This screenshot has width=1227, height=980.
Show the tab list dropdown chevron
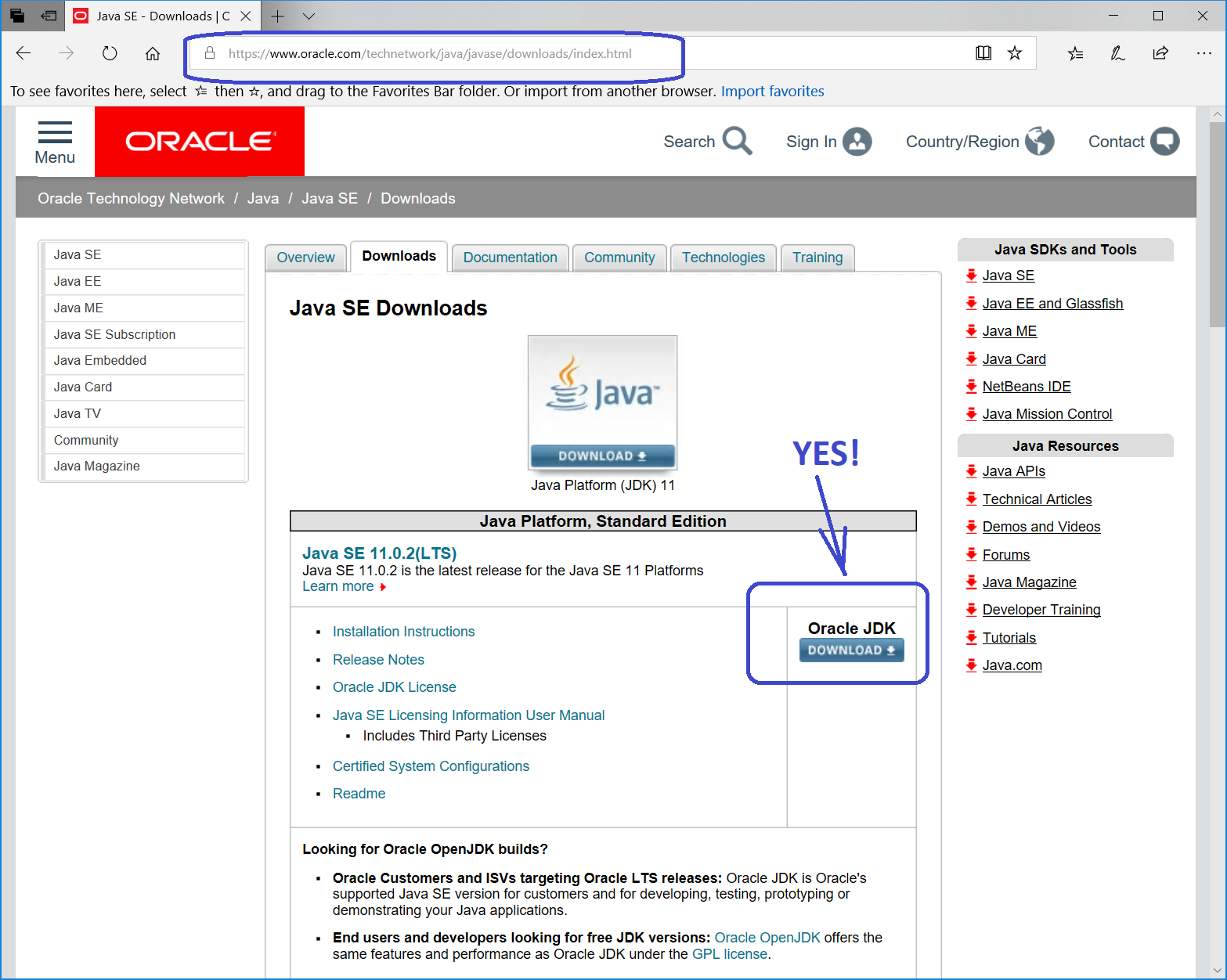309,16
